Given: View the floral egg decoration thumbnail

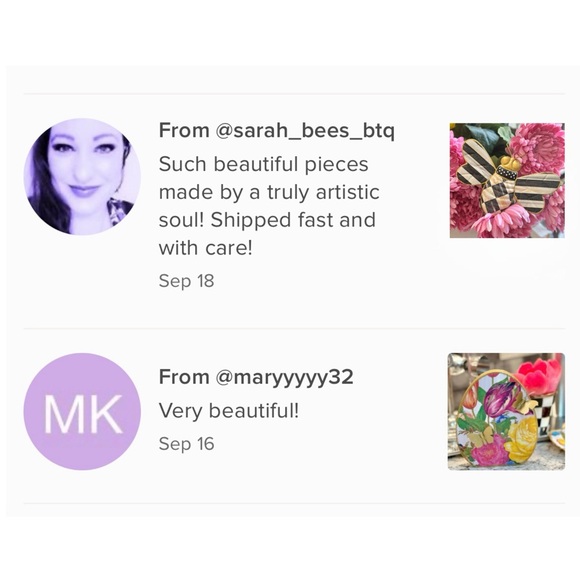Looking at the screenshot, I should [x=506, y=411].
